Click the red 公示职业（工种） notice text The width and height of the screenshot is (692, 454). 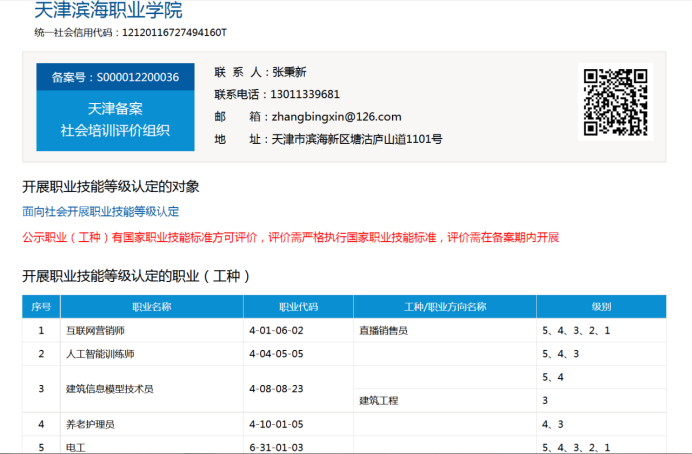point(290,238)
